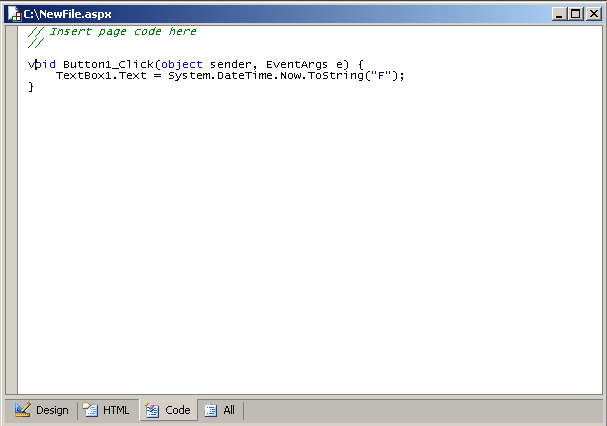This screenshot has width=607, height=426.
Task: Click the closing brace of the method
Action: [x=31, y=87]
